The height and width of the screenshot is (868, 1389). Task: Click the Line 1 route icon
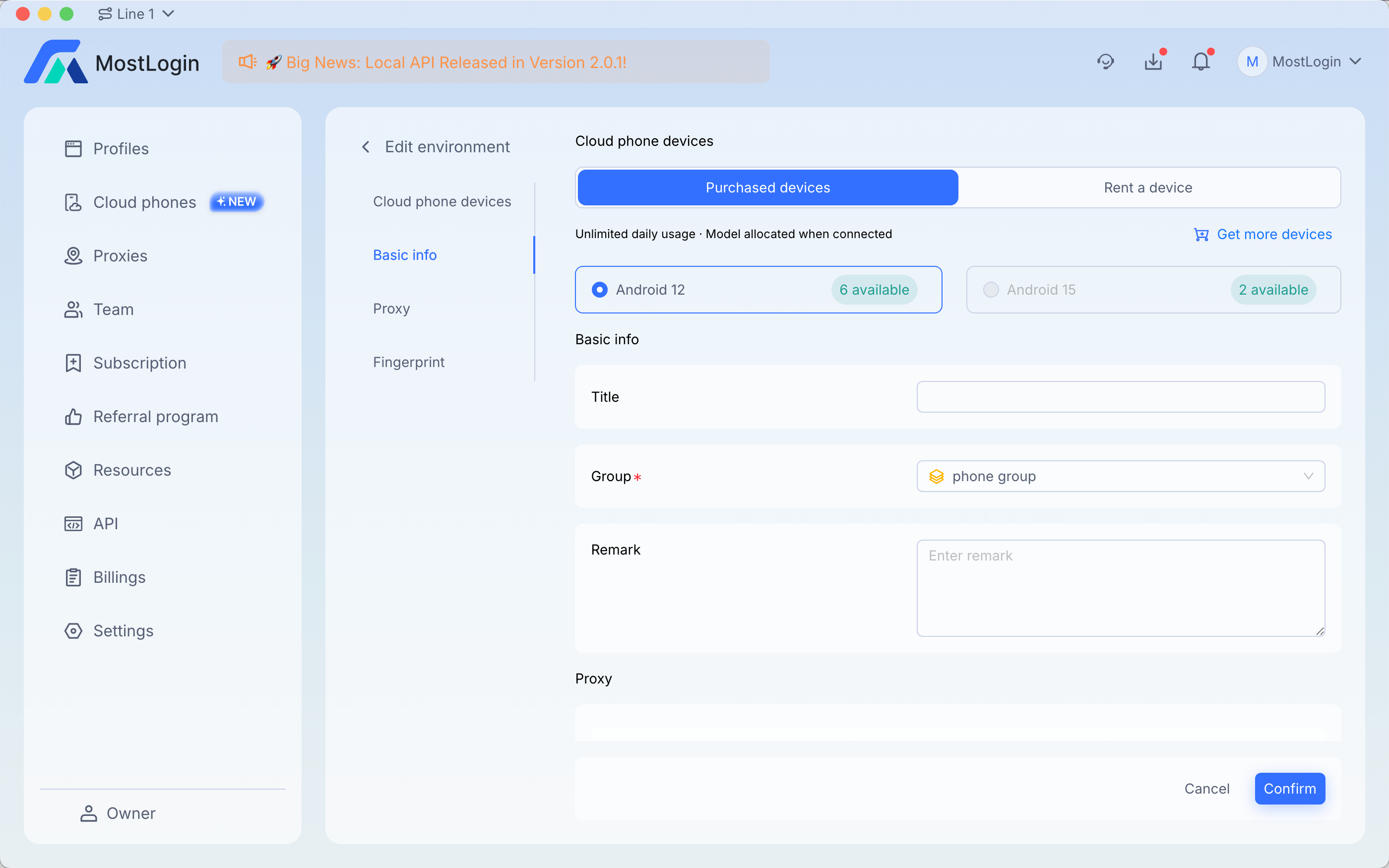click(x=105, y=14)
